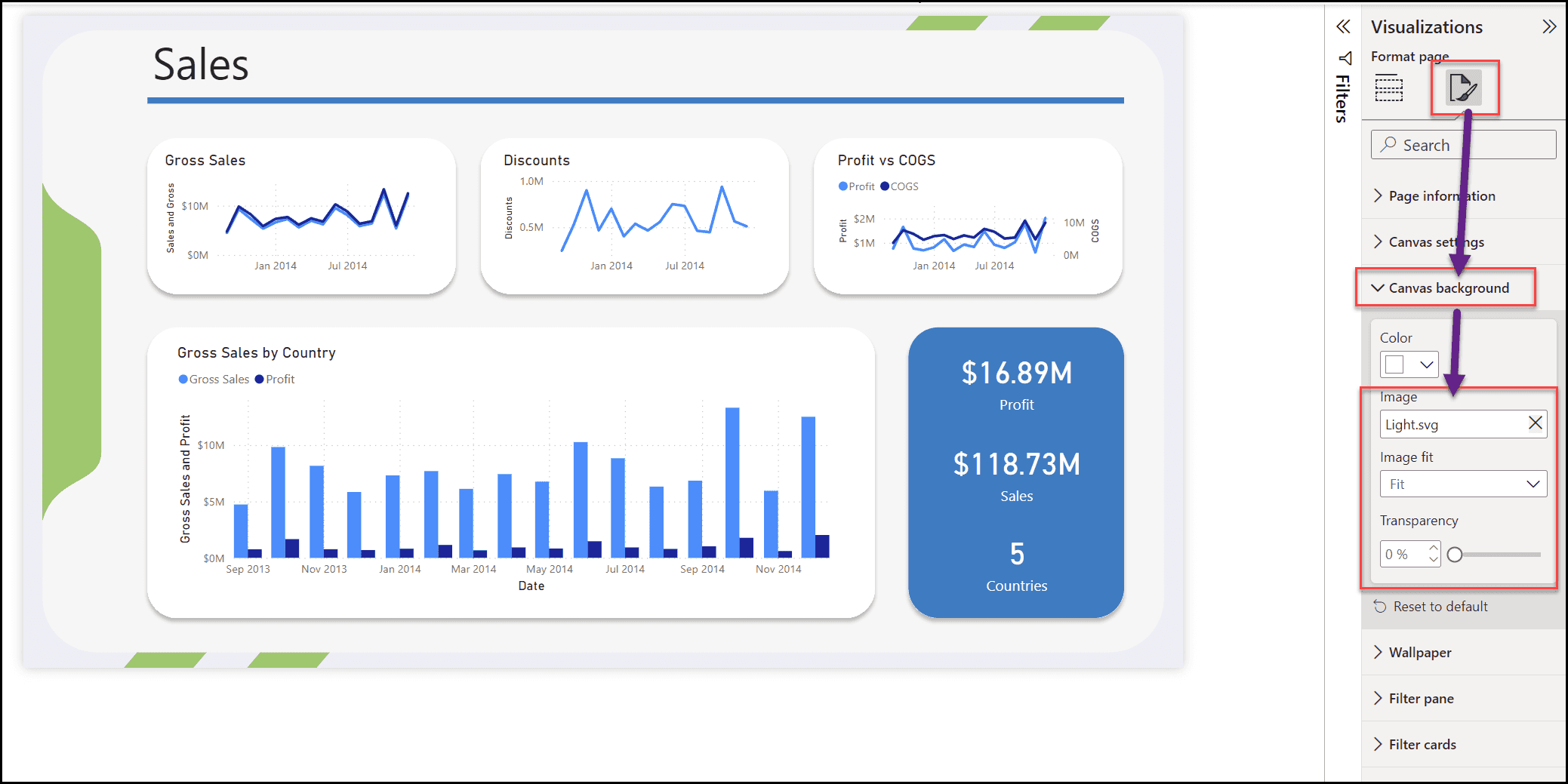Click the Transparency slider handle
Screen dimensions: 1568x784
1455,554
